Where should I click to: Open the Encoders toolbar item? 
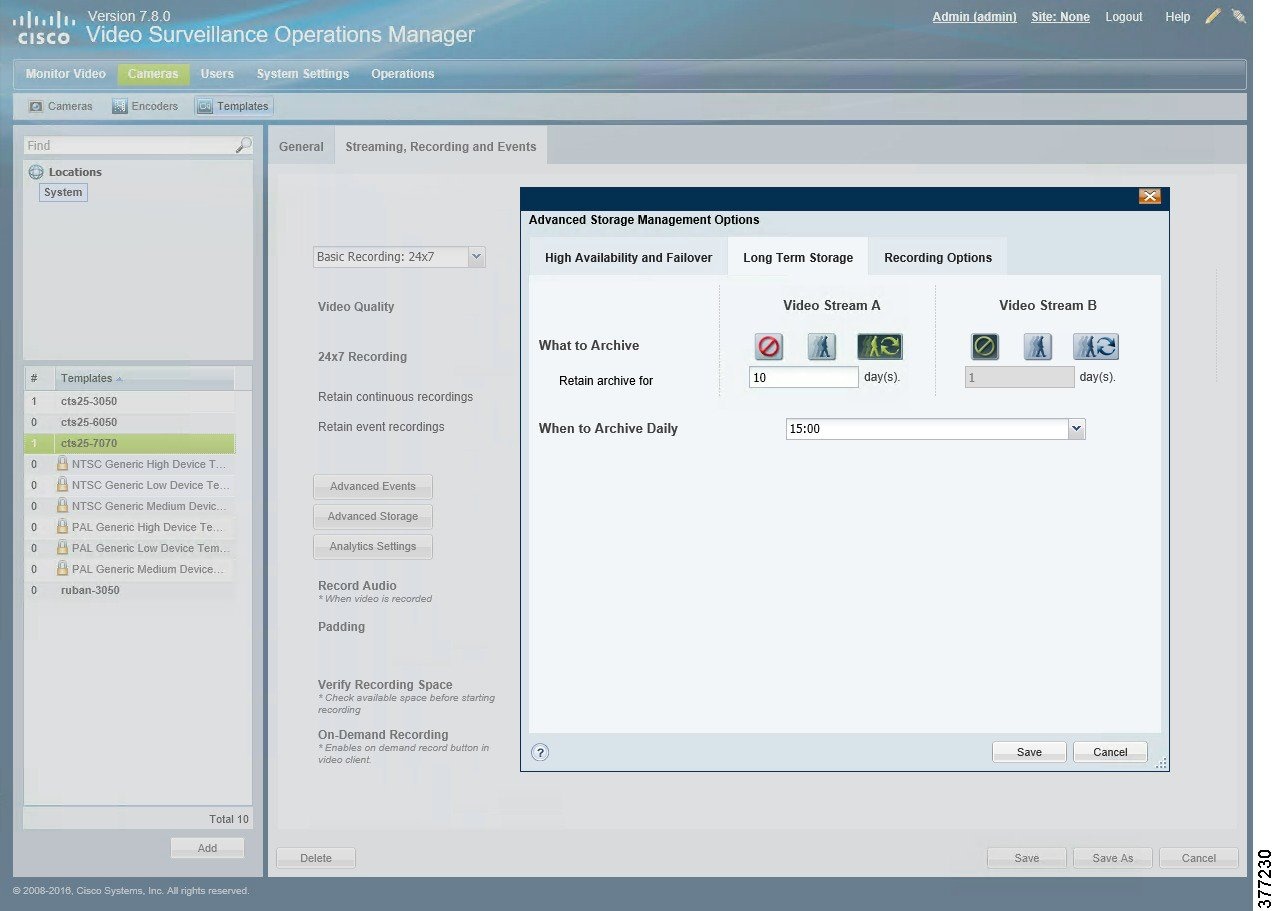[x=145, y=106]
